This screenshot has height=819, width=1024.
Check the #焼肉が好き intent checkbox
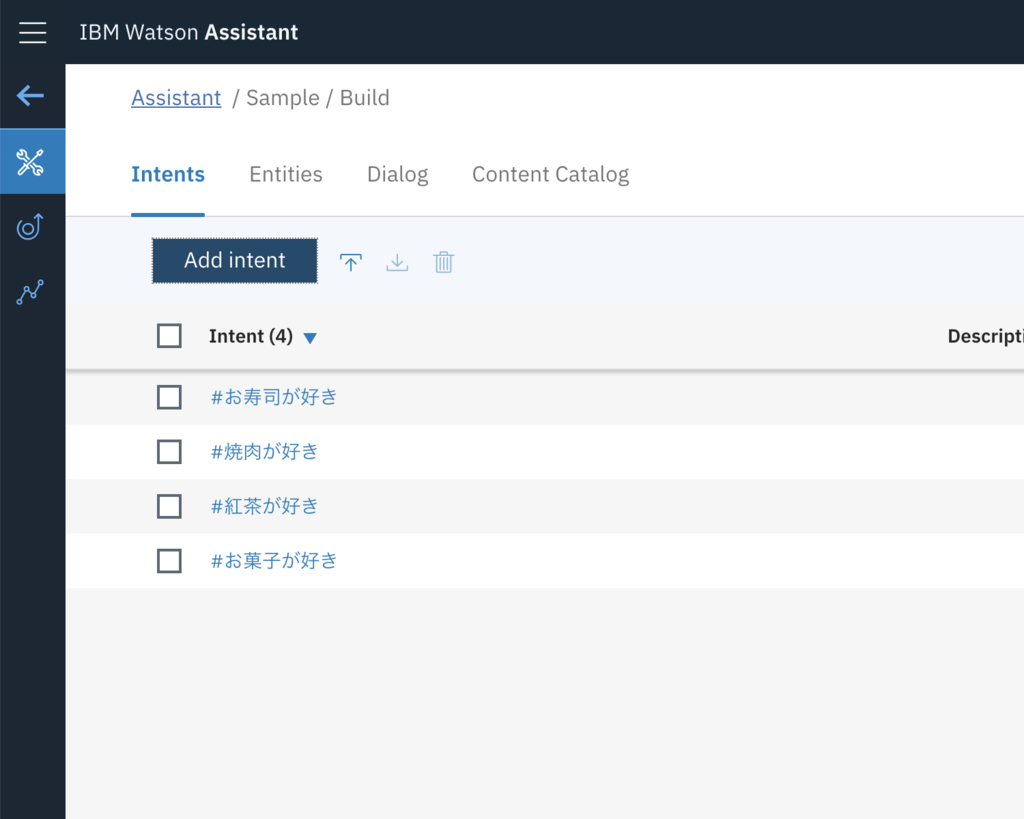169,452
